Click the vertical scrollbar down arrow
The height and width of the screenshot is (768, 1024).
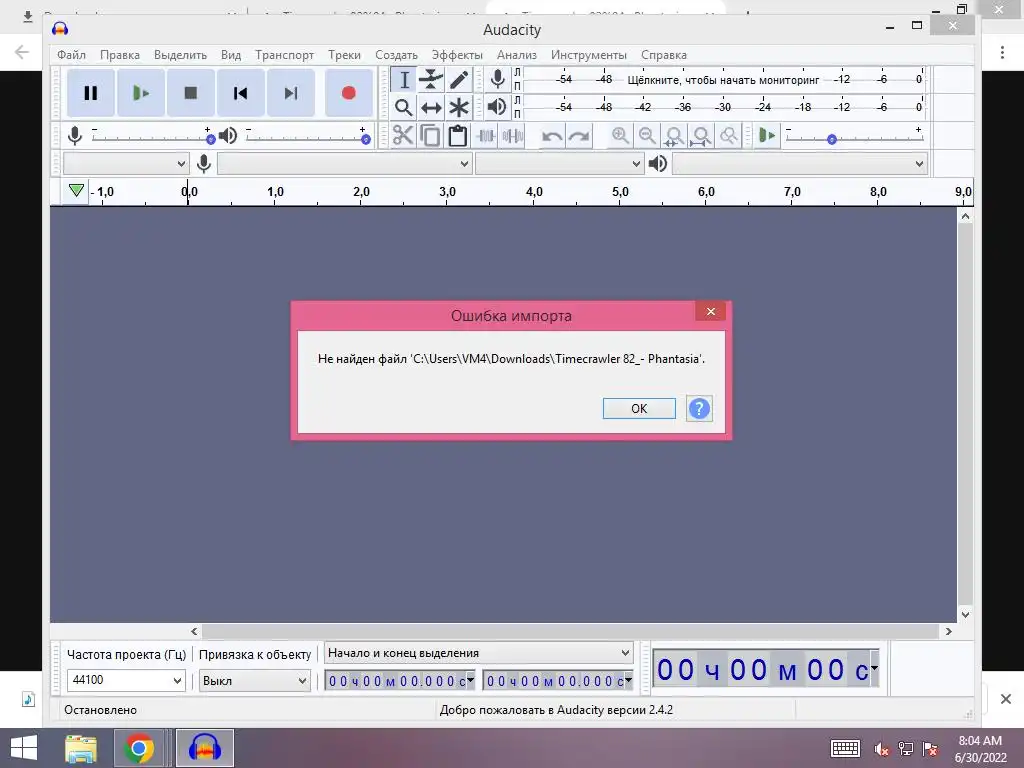tap(965, 615)
